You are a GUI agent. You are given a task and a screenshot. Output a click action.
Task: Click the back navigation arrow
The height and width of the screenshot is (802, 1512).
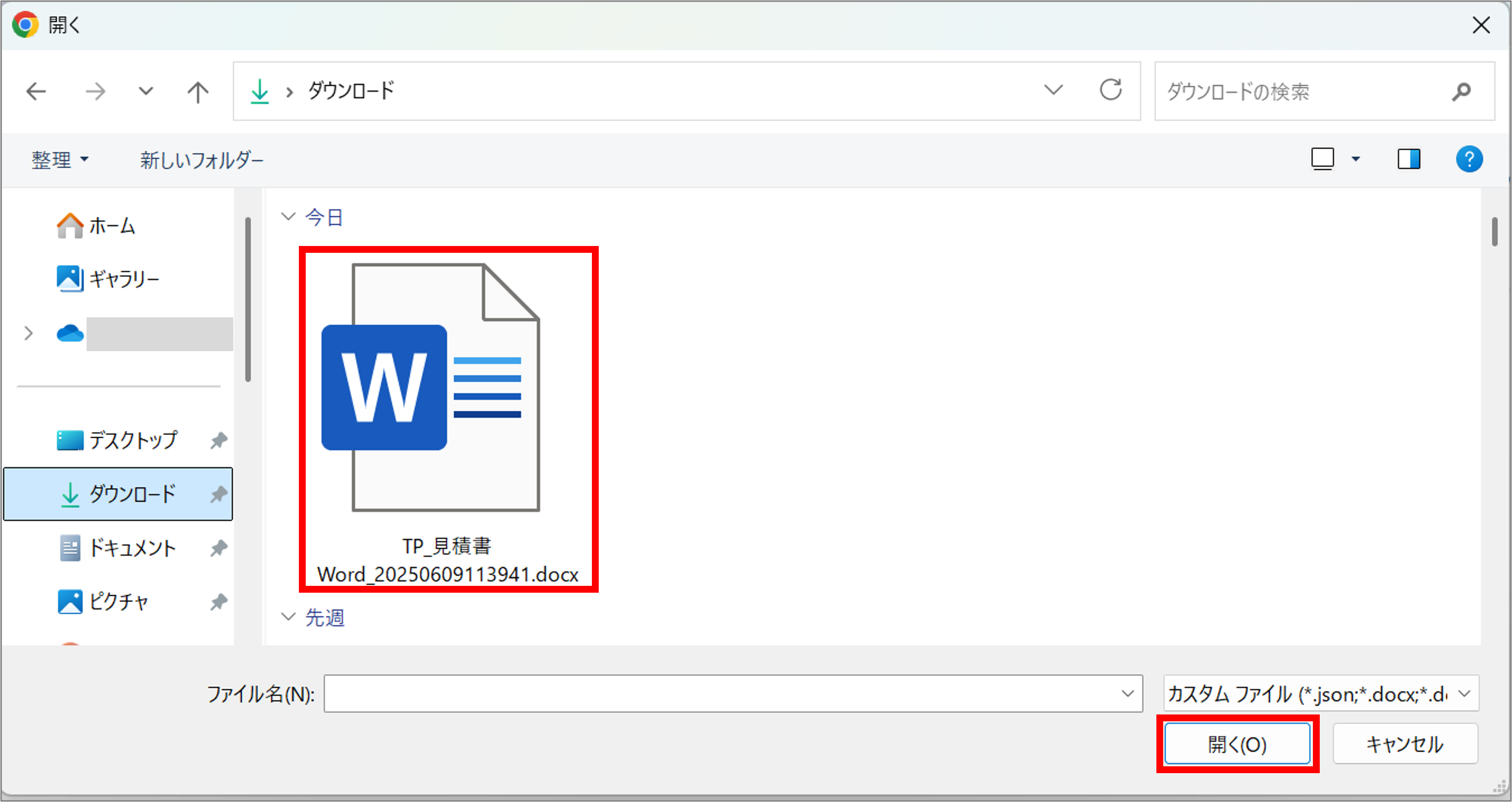point(36,91)
